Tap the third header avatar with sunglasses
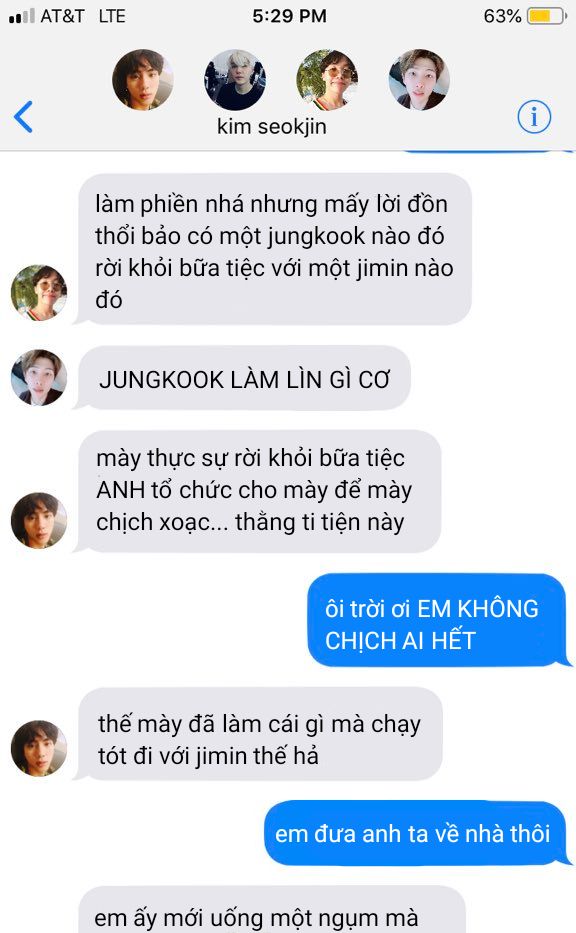The height and width of the screenshot is (933, 576). pyautogui.click(x=327, y=80)
